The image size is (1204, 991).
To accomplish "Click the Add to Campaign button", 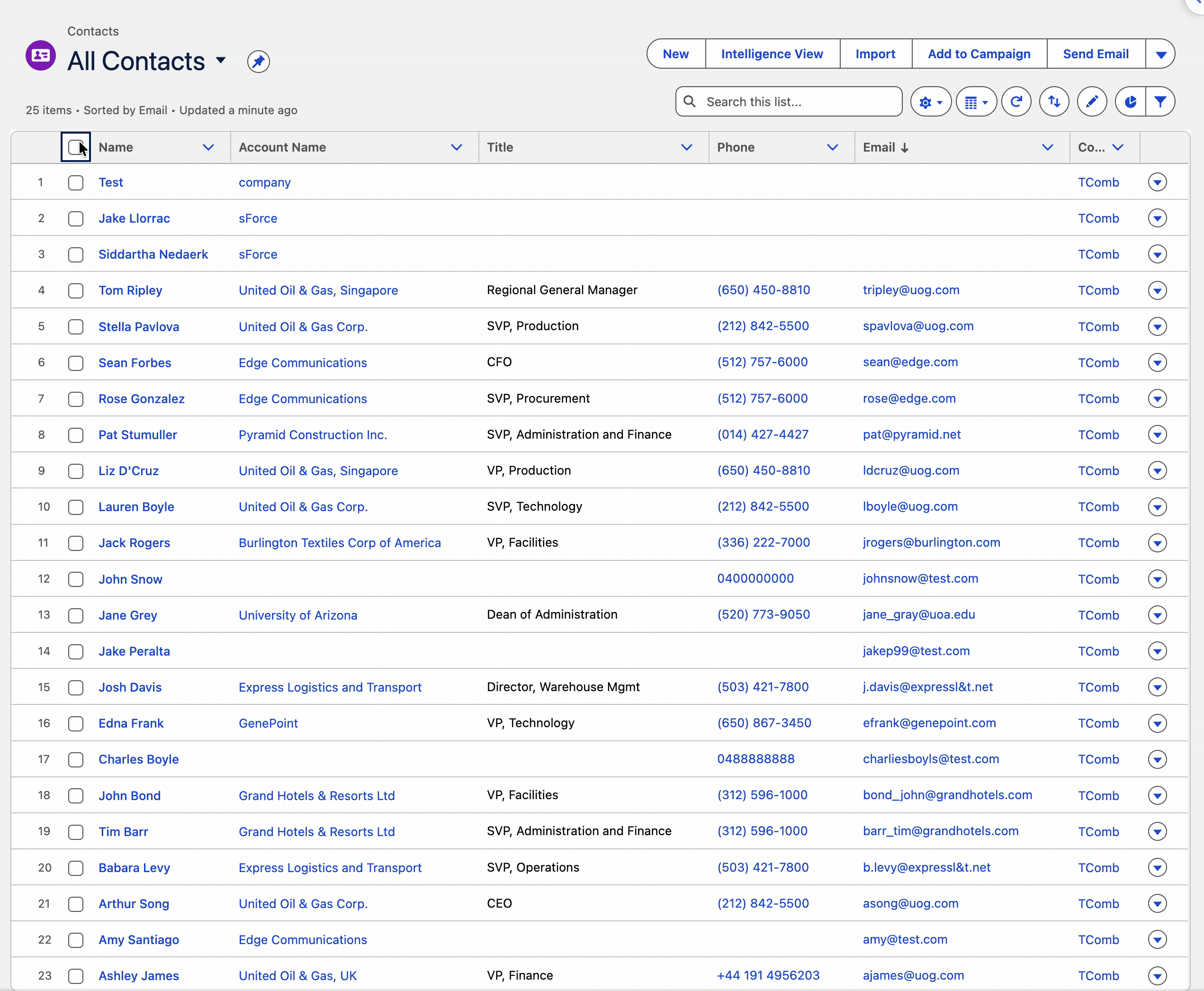I will (979, 54).
